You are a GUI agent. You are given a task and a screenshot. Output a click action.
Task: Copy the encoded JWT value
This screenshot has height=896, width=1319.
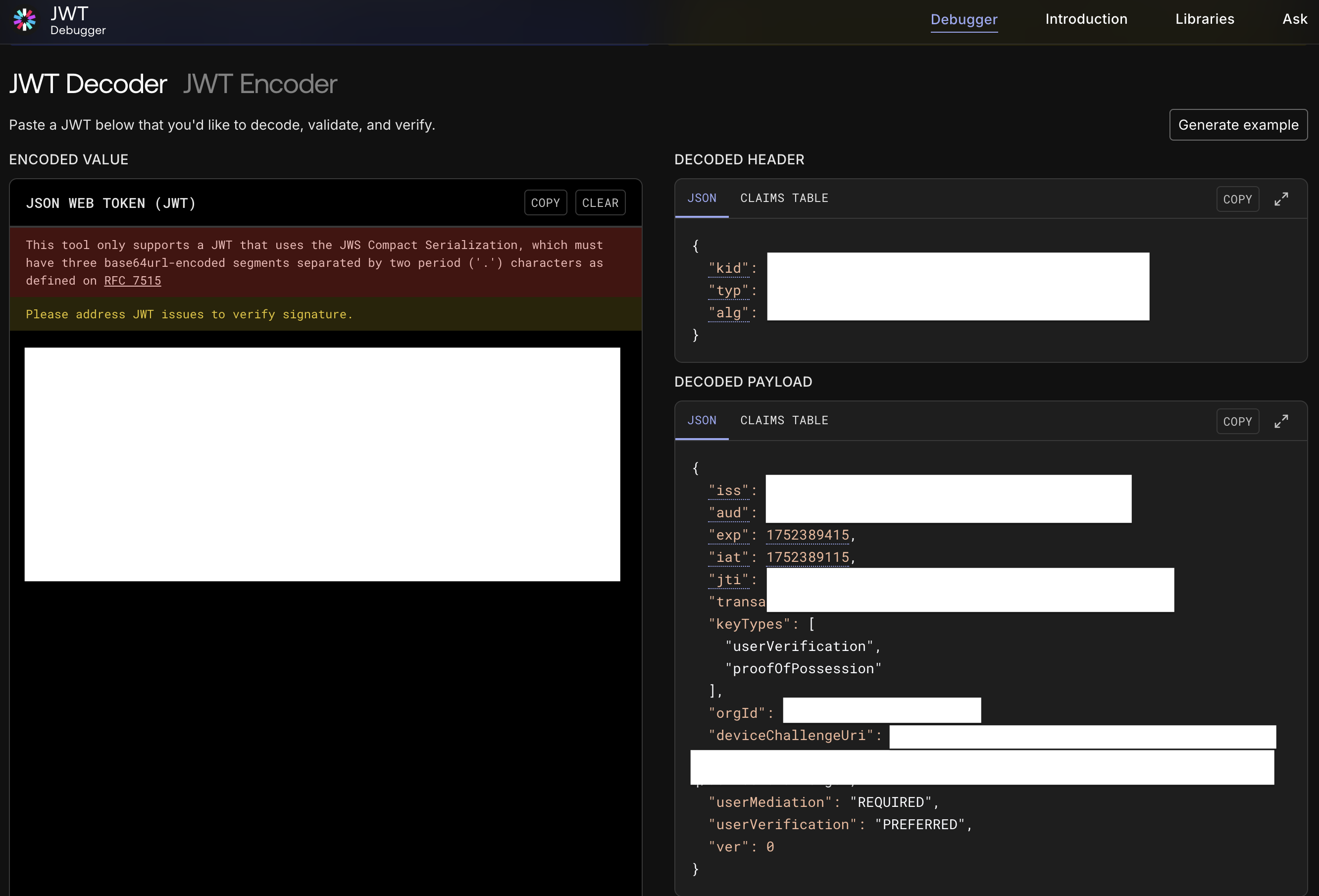(545, 202)
